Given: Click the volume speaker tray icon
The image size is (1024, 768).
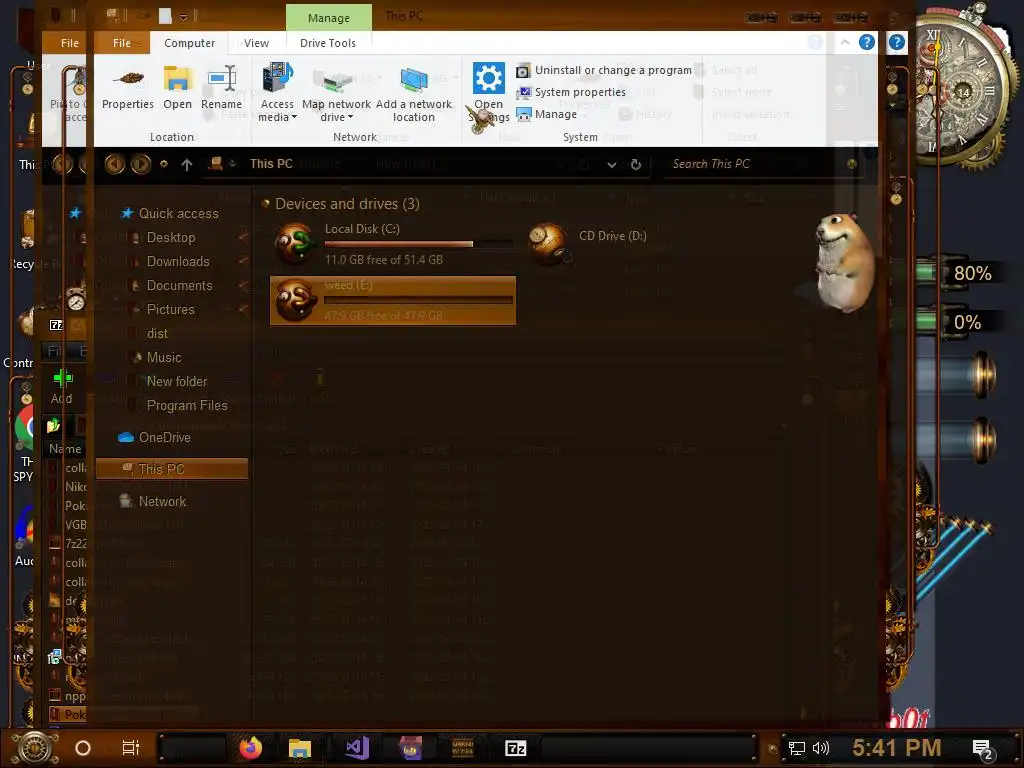Looking at the screenshot, I should (820, 748).
